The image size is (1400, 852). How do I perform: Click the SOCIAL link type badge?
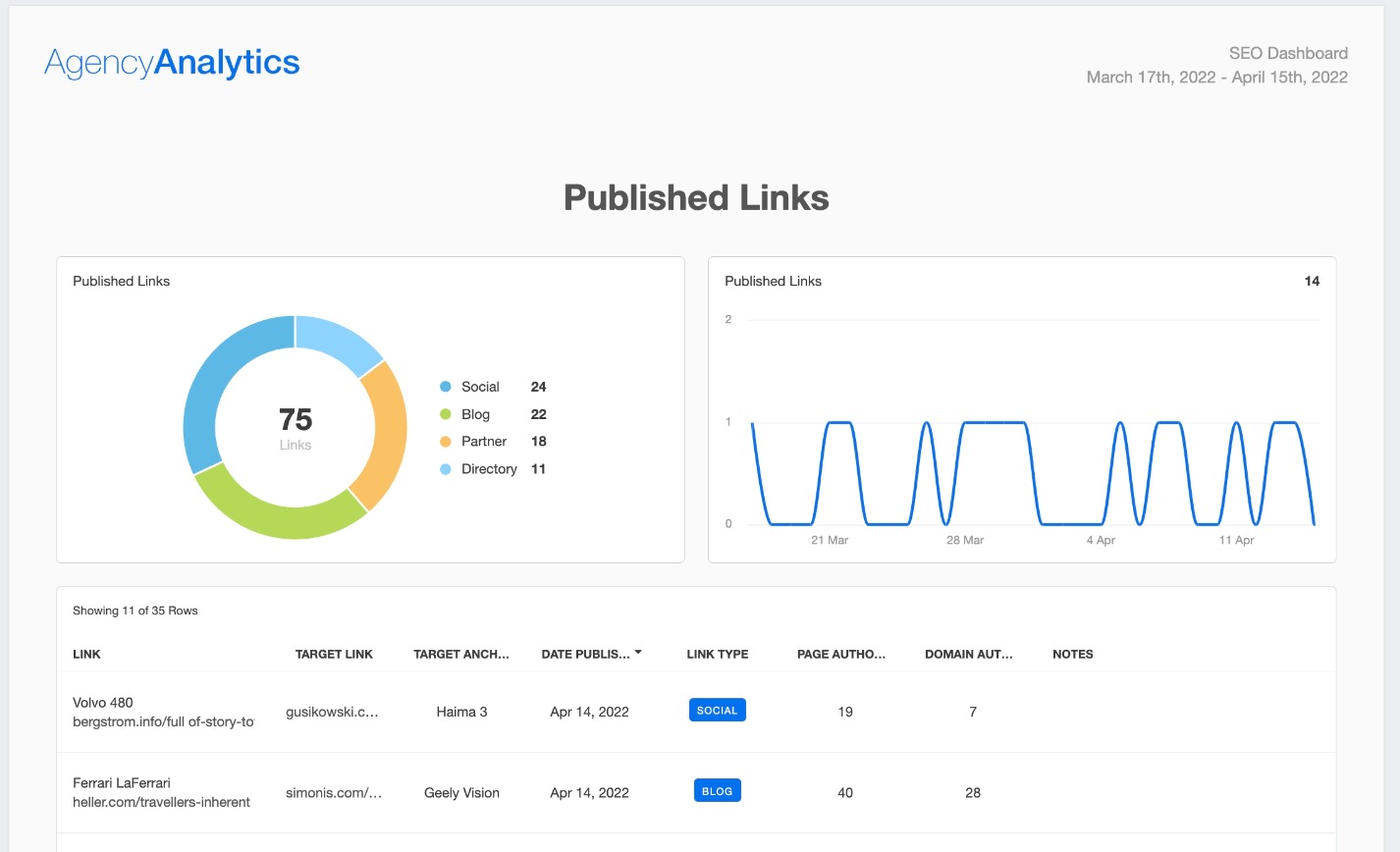click(x=718, y=710)
